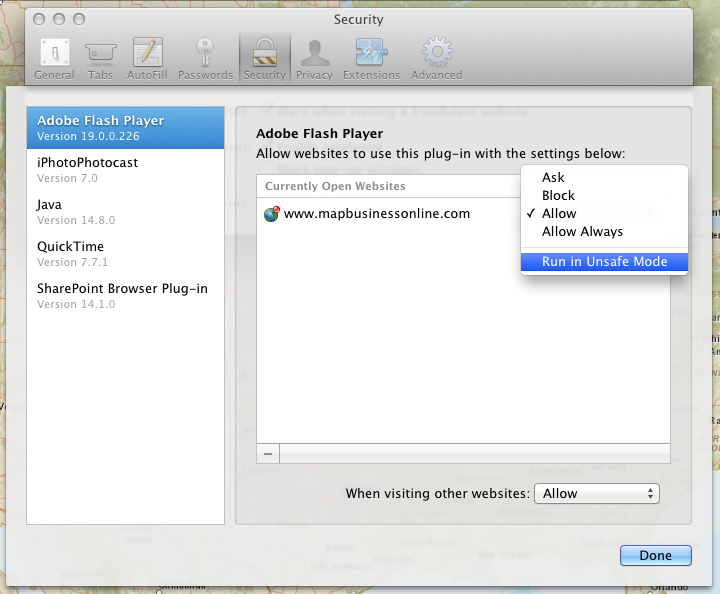720x594 pixels.
Task: Close the Security window
Action: [39, 19]
